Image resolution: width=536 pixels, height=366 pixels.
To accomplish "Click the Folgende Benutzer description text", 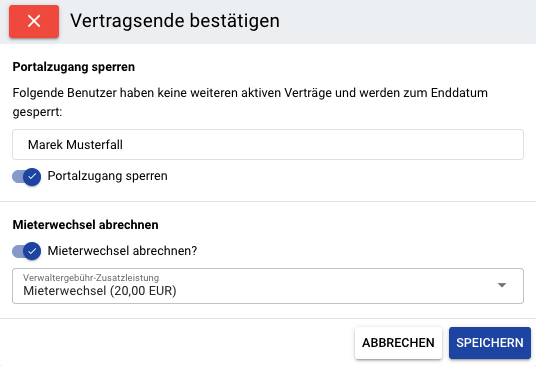I will click(250, 102).
